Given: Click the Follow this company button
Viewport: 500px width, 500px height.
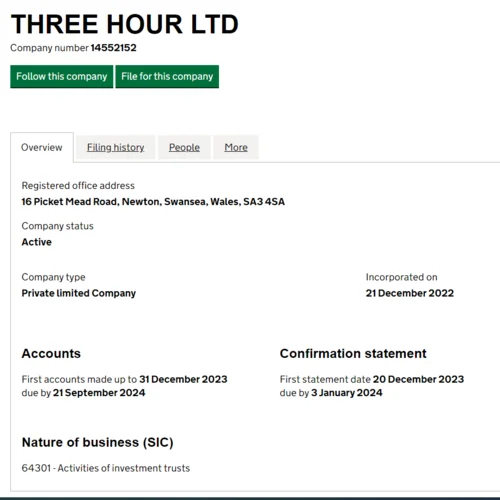Looking at the screenshot, I should pyautogui.click(x=62, y=77).
